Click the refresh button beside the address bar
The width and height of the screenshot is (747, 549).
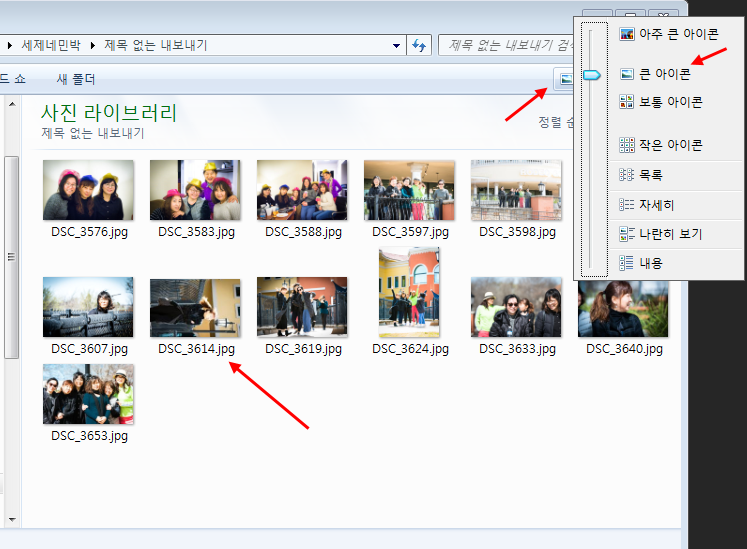(x=420, y=45)
